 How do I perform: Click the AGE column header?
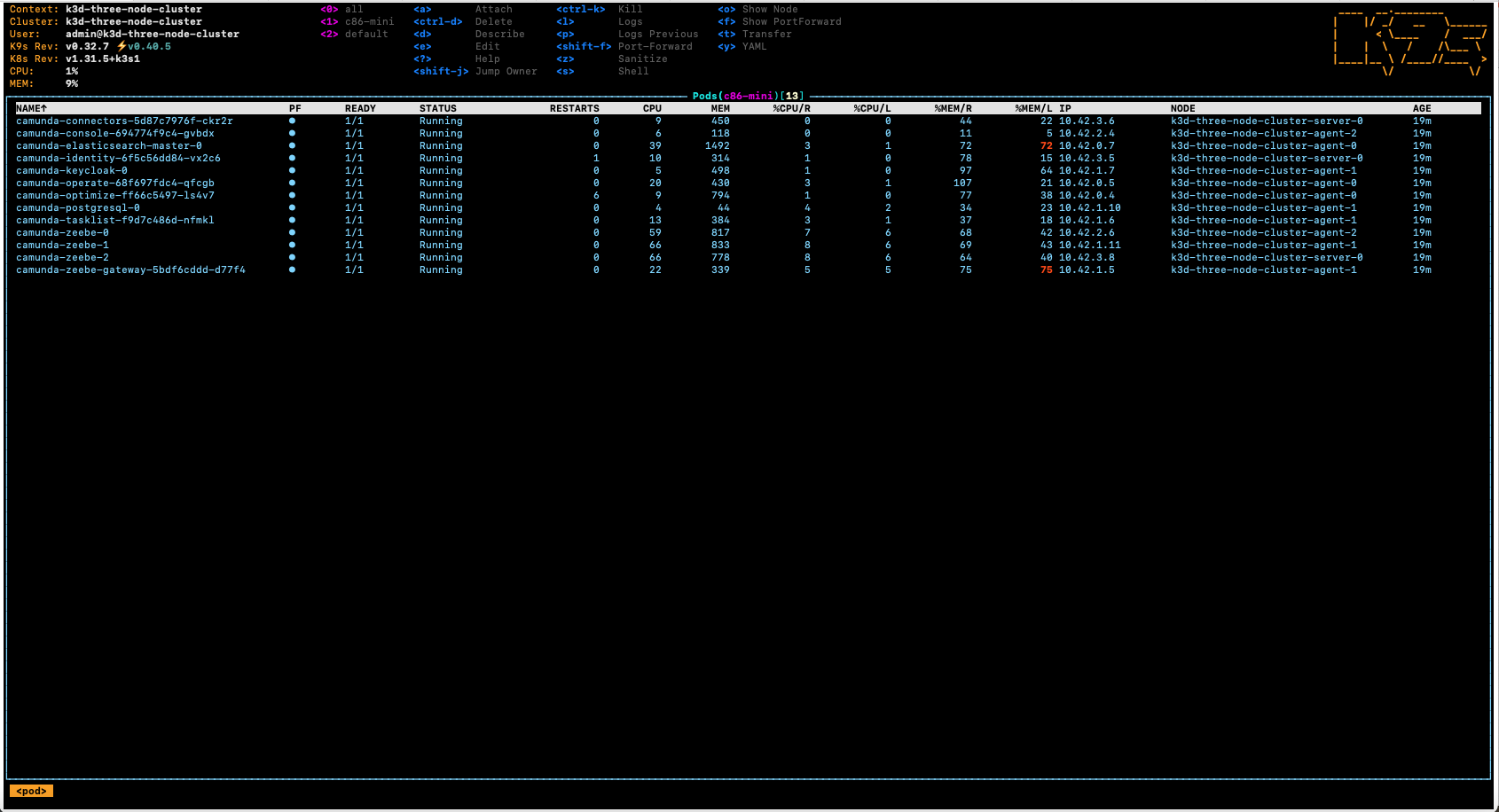(1422, 108)
